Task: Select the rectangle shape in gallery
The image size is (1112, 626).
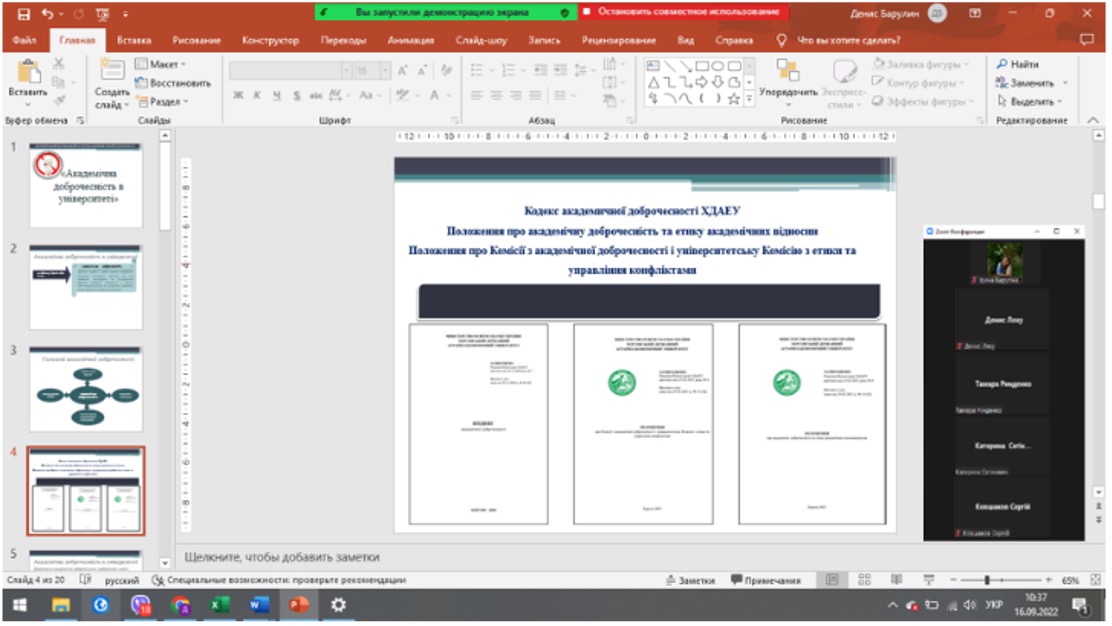Action: [x=702, y=66]
